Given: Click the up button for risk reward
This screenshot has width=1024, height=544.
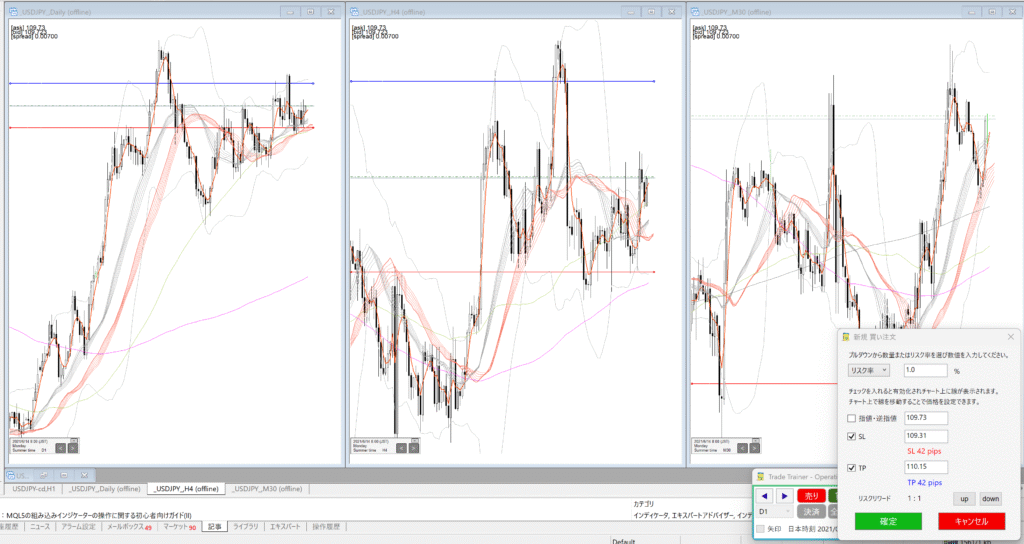Looking at the screenshot, I should click(x=964, y=499).
